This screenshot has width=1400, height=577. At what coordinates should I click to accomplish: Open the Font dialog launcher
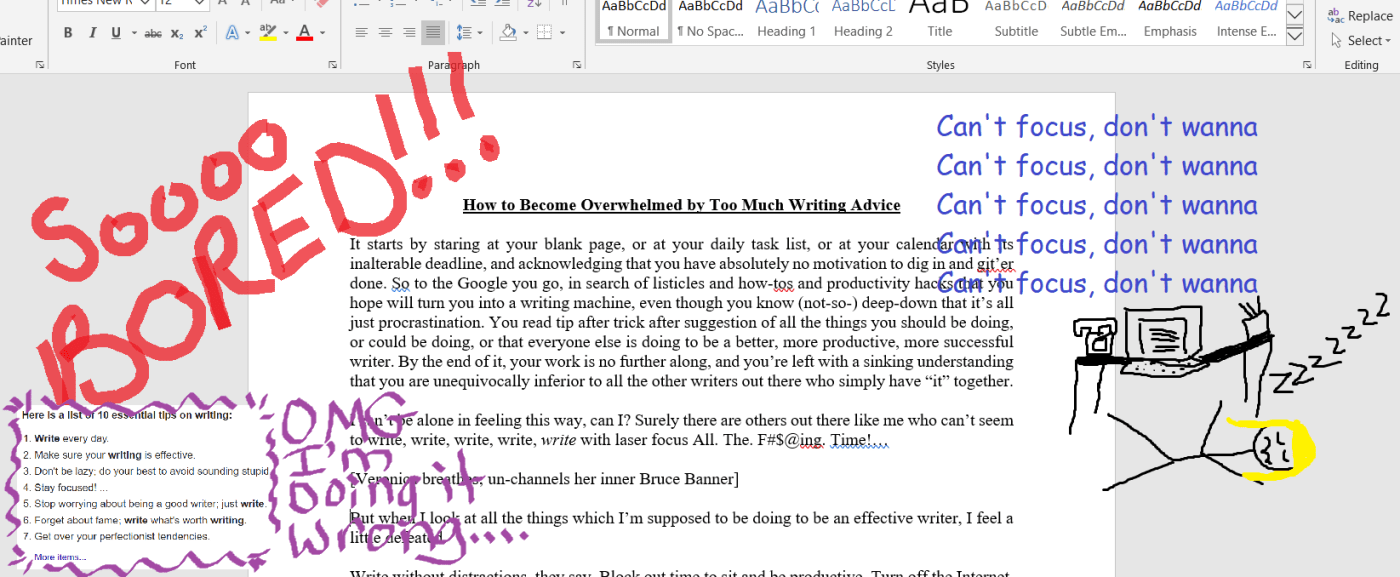(333, 65)
